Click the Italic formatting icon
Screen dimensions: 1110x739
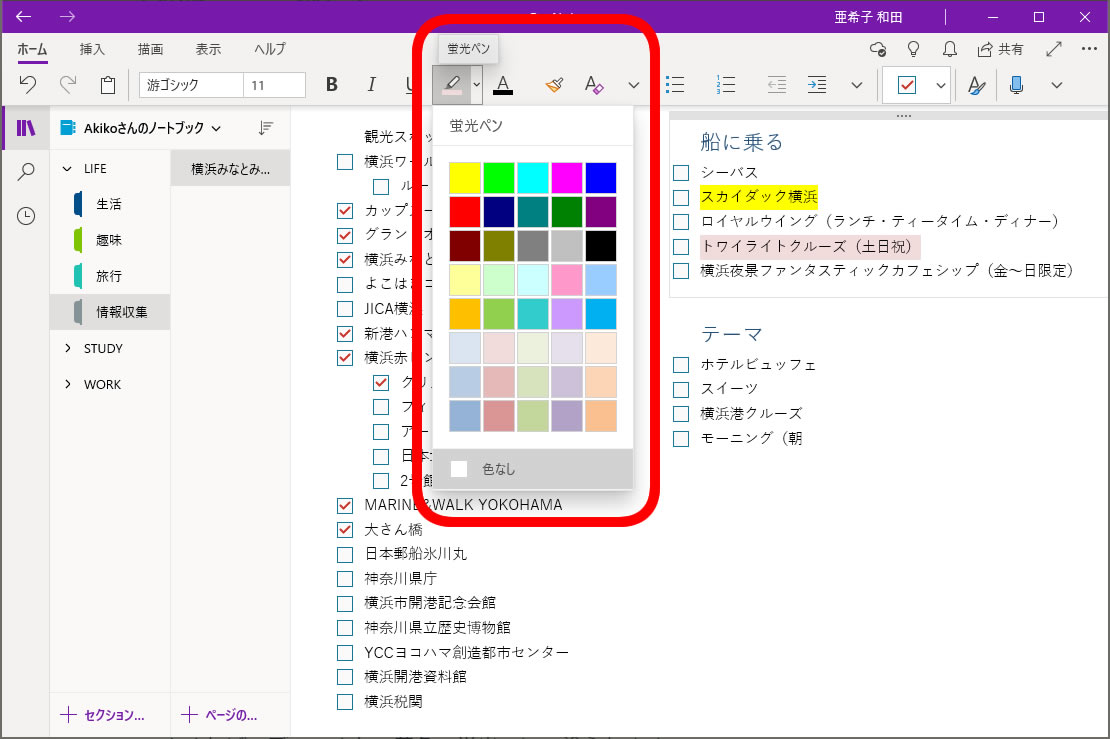click(371, 85)
